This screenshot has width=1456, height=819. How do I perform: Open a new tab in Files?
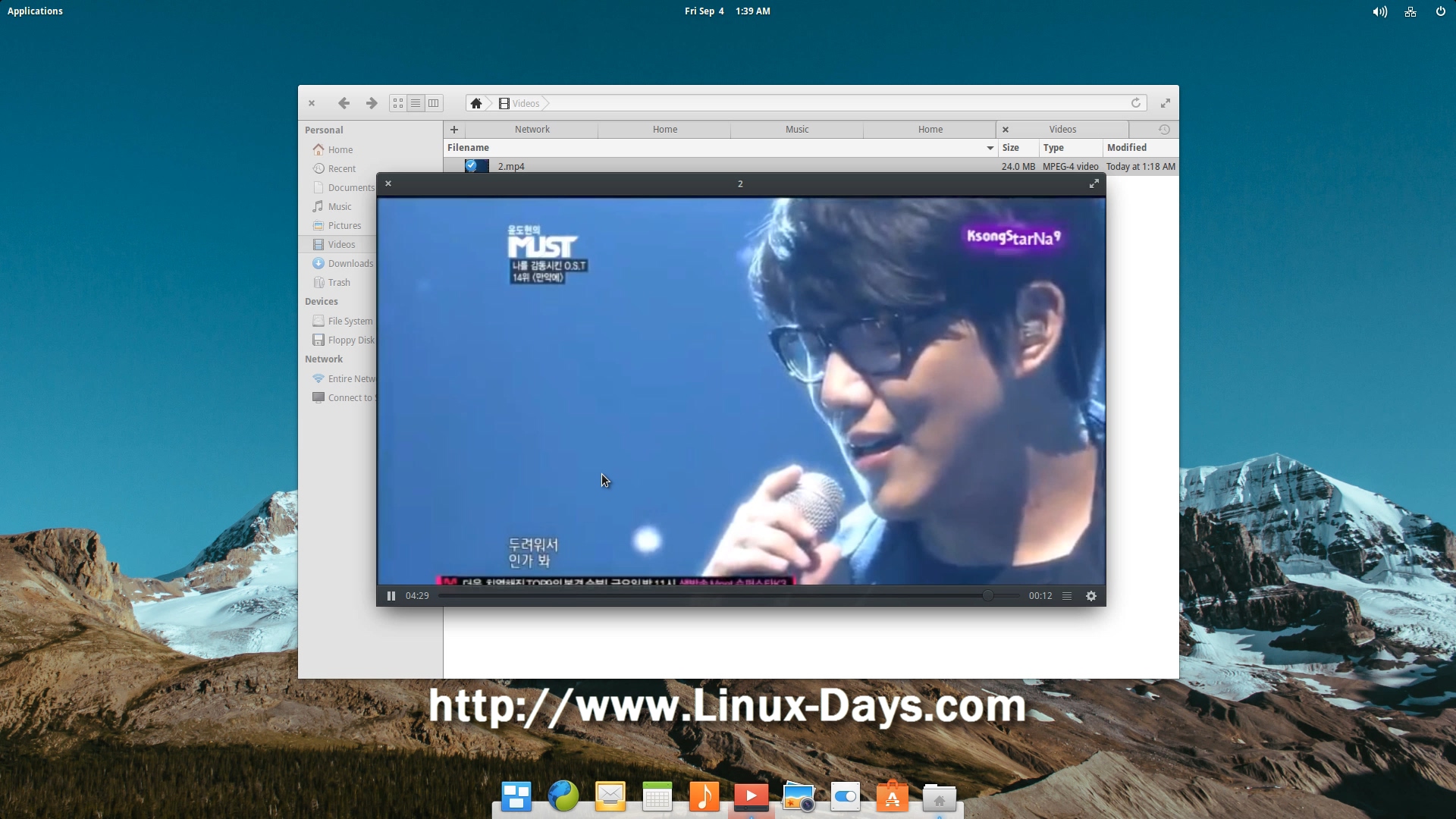(454, 130)
